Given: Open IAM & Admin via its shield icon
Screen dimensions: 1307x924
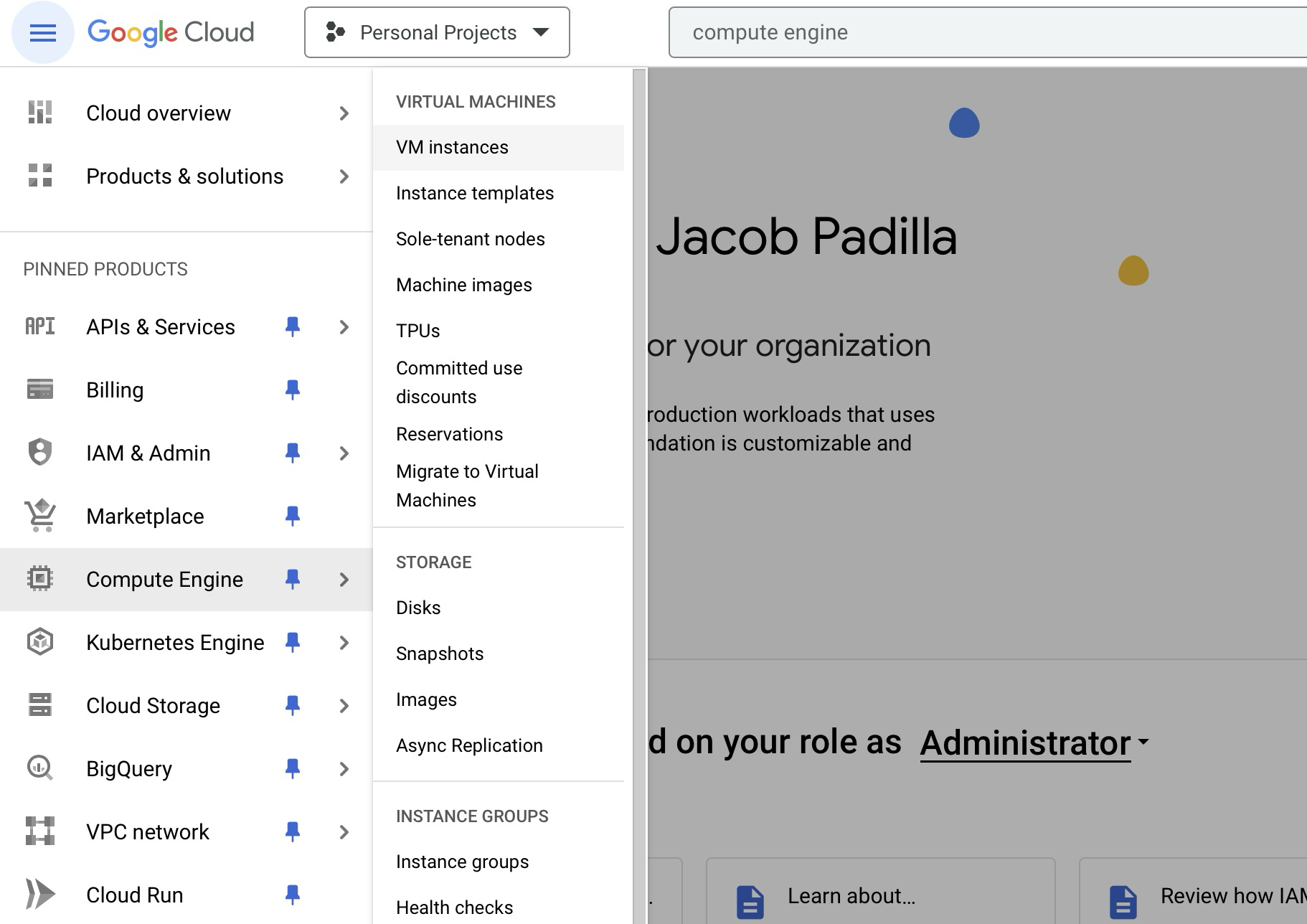Looking at the screenshot, I should click(x=39, y=453).
